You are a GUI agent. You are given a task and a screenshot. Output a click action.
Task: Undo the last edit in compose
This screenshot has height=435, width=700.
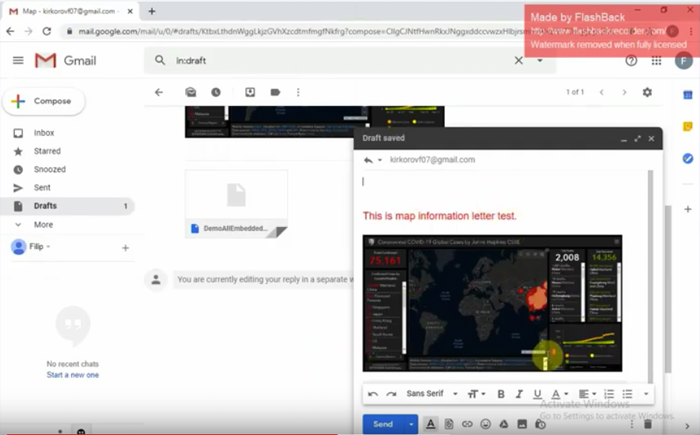tap(373, 394)
